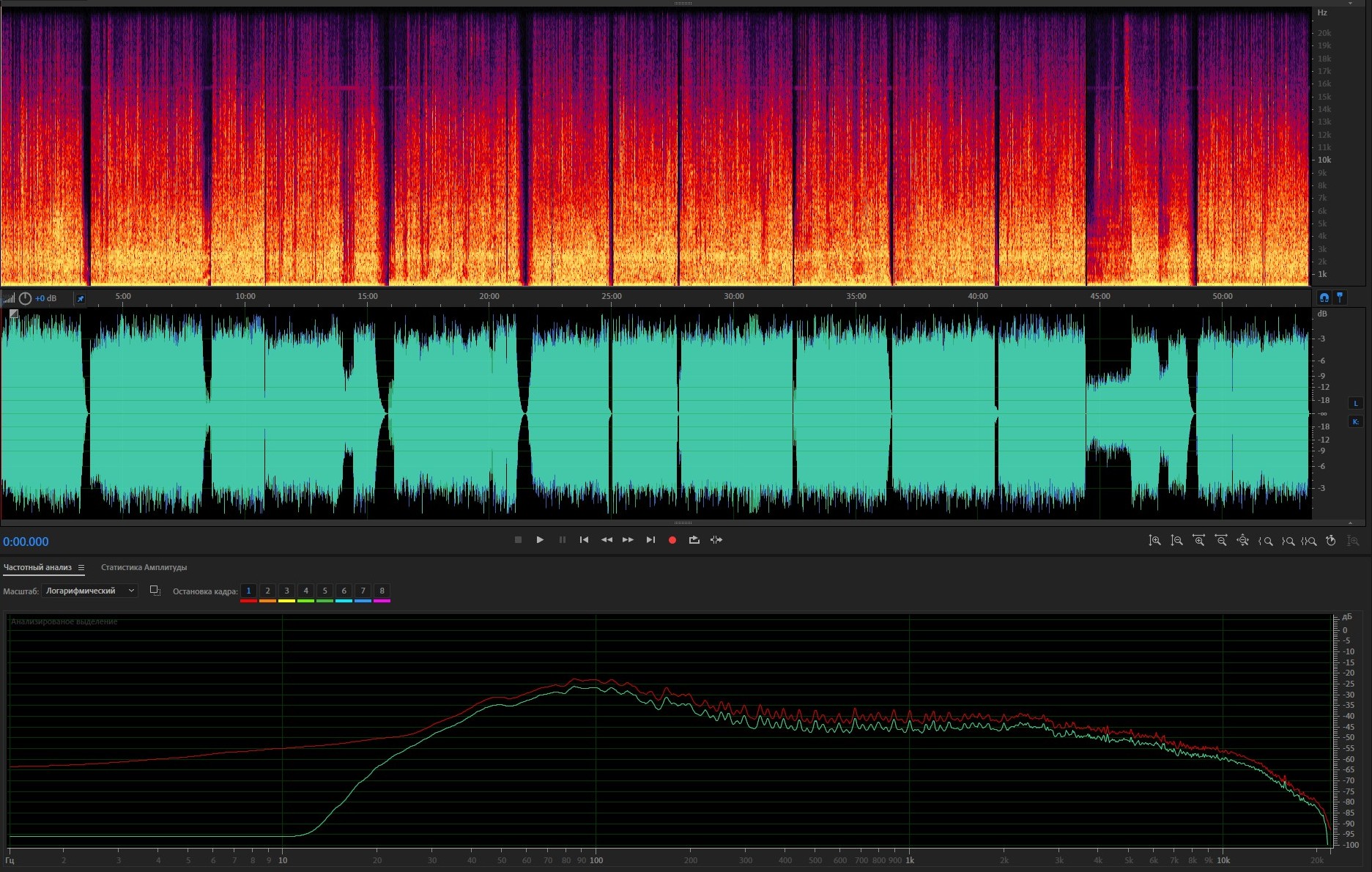Click zoom in amplitude icon
1372x872 pixels.
coord(1154,541)
